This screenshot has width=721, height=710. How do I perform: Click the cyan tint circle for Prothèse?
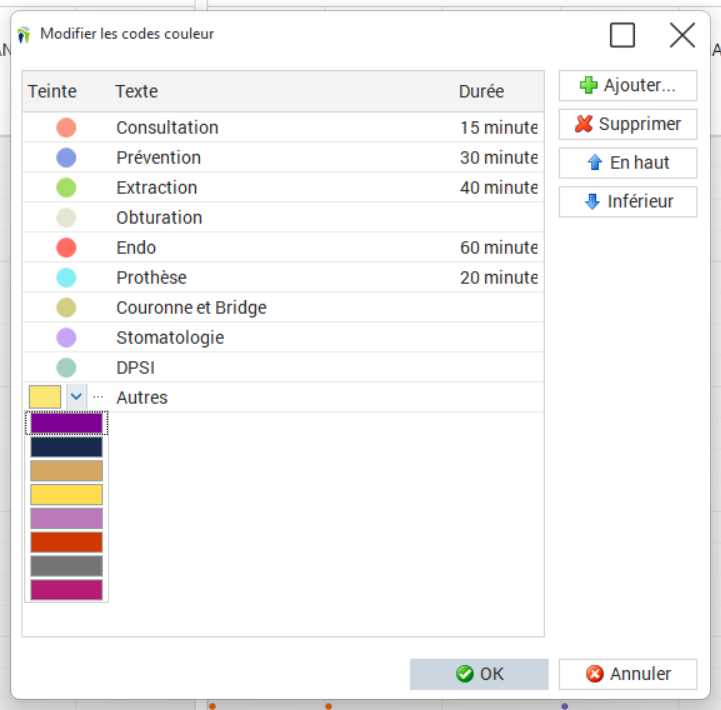tap(66, 278)
